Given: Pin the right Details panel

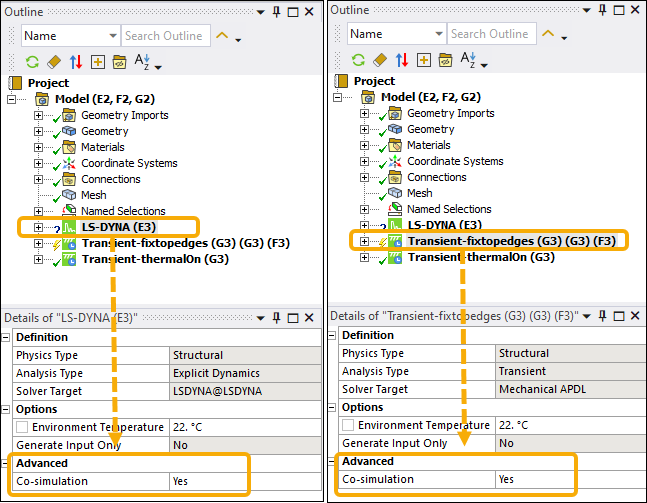Looking at the screenshot, I should pos(602,316).
